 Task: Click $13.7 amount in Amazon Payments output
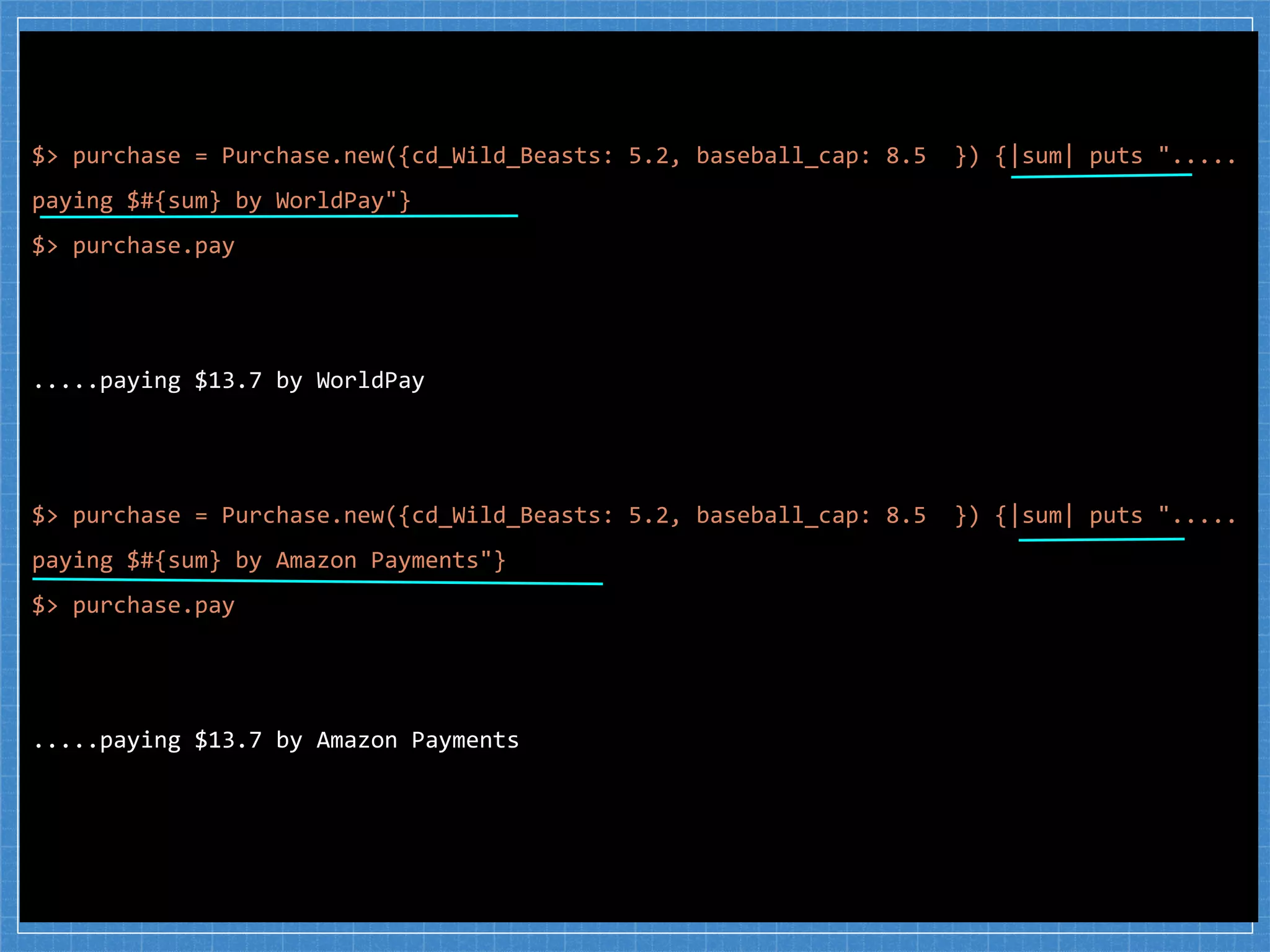pos(228,740)
